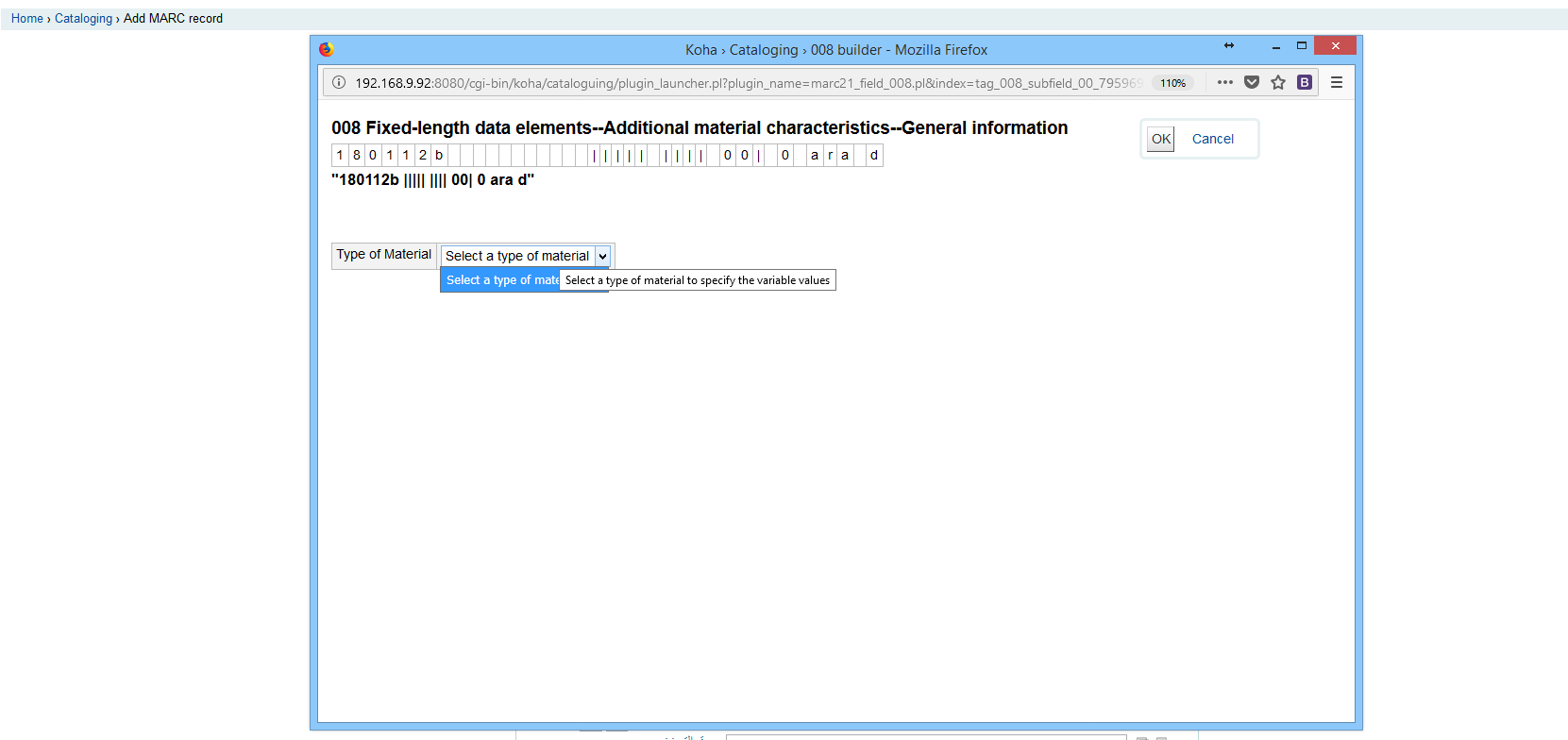Expand the Type of Material dropdown
Screen dimensions: 1568x740
pos(527,256)
